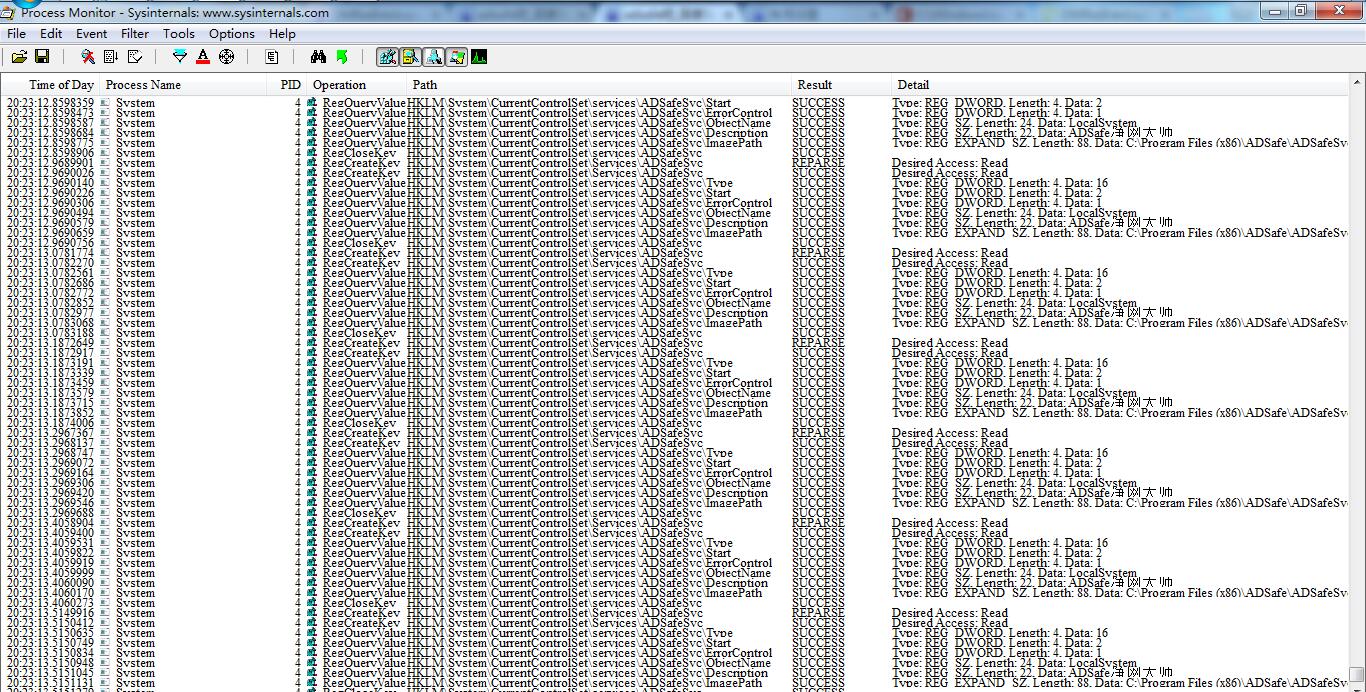
Task: Click the green Jump To arrow icon
Action: point(342,57)
